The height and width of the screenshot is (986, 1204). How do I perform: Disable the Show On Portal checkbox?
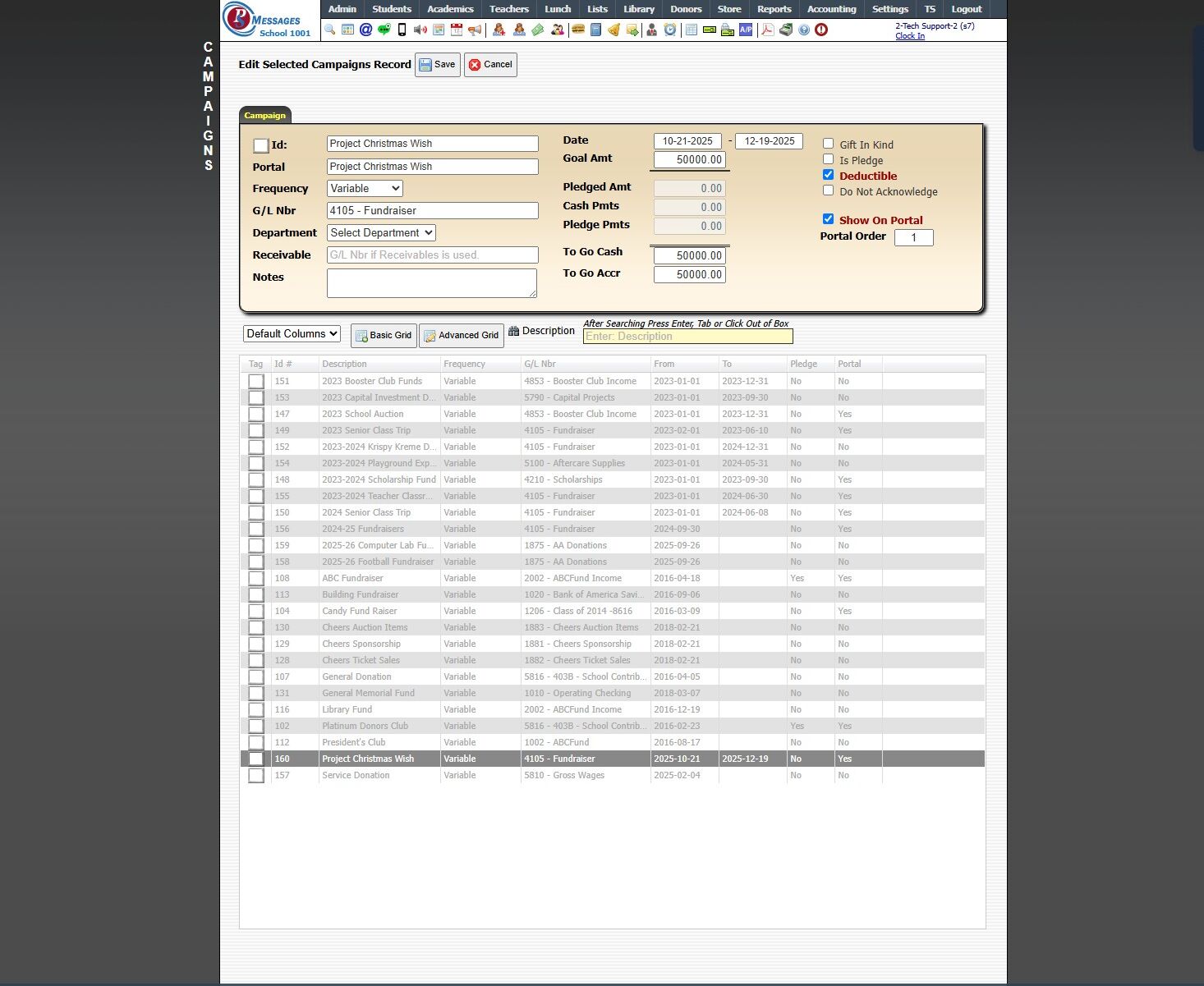(x=828, y=219)
